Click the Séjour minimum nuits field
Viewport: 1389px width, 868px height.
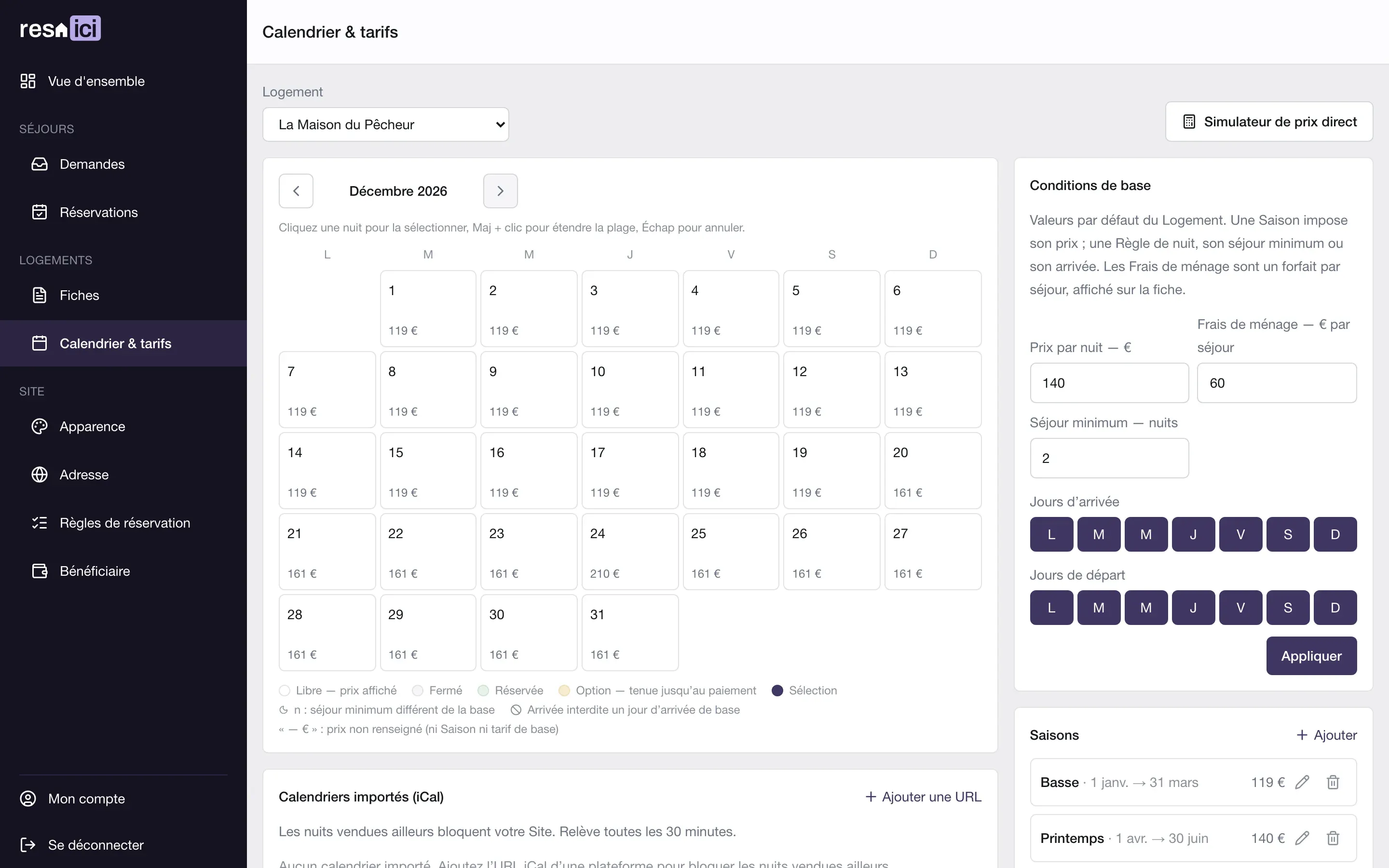pos(1109,458)
